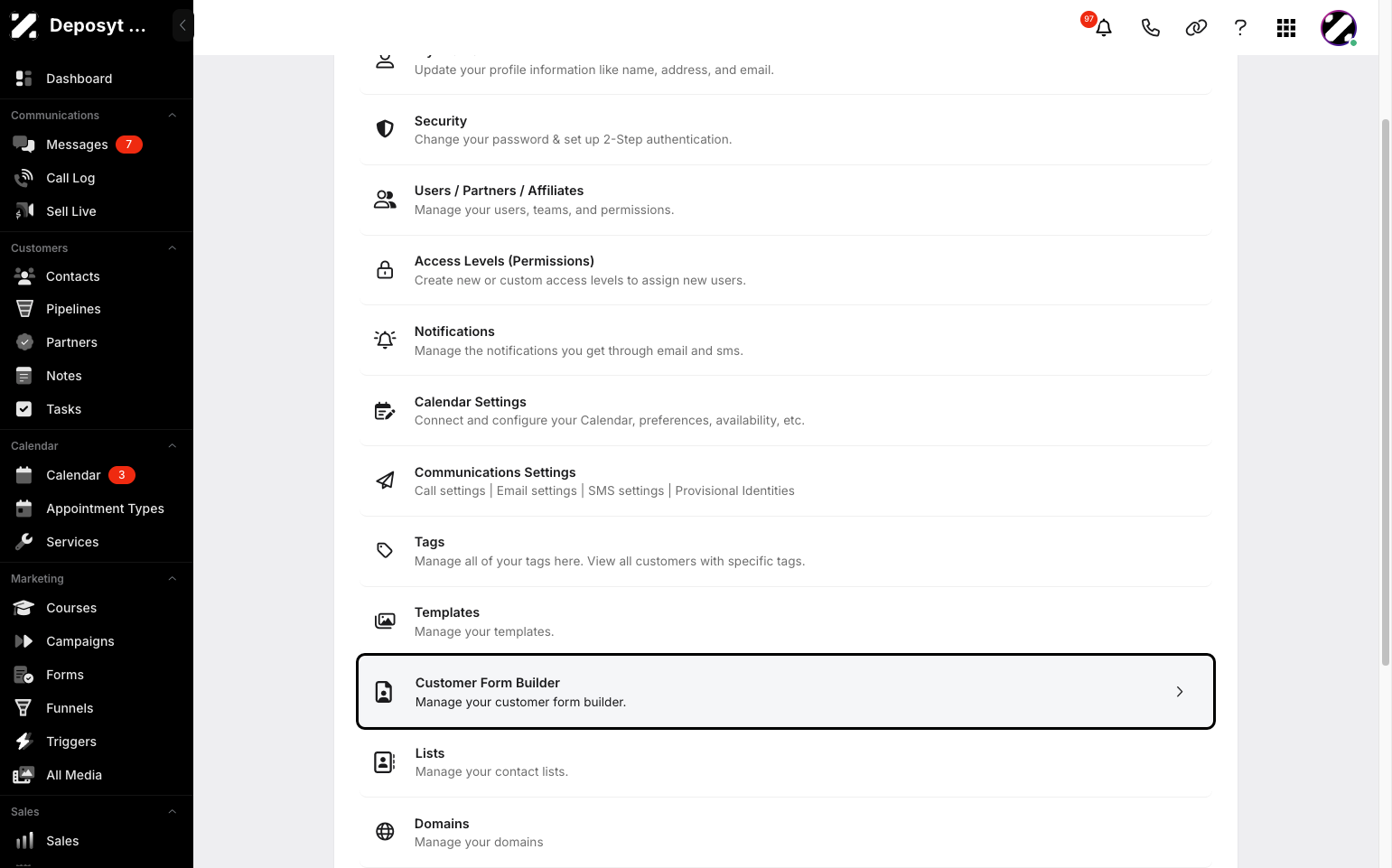Click Funnels icon in sidebar
Viewport: 1392px width, 868px height.
24,708
